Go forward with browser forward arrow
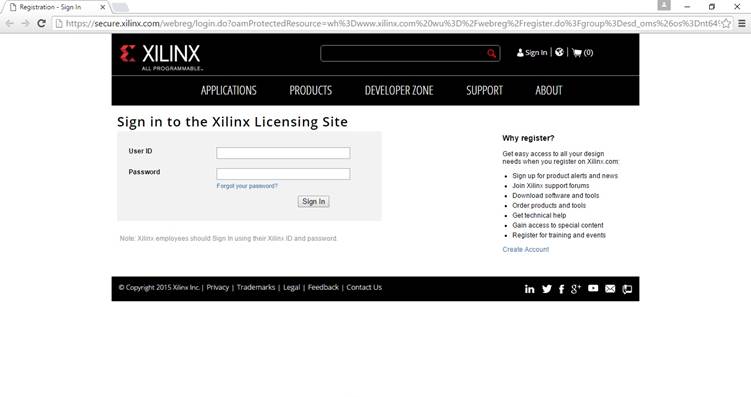Viewport: 751px width, 397px height. pyautogui.click(x=25, y=23)
